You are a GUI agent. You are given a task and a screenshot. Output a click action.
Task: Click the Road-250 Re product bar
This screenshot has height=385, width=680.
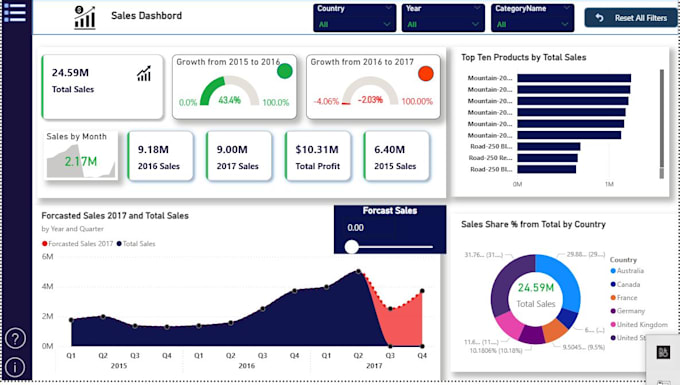tap(547, 158)
